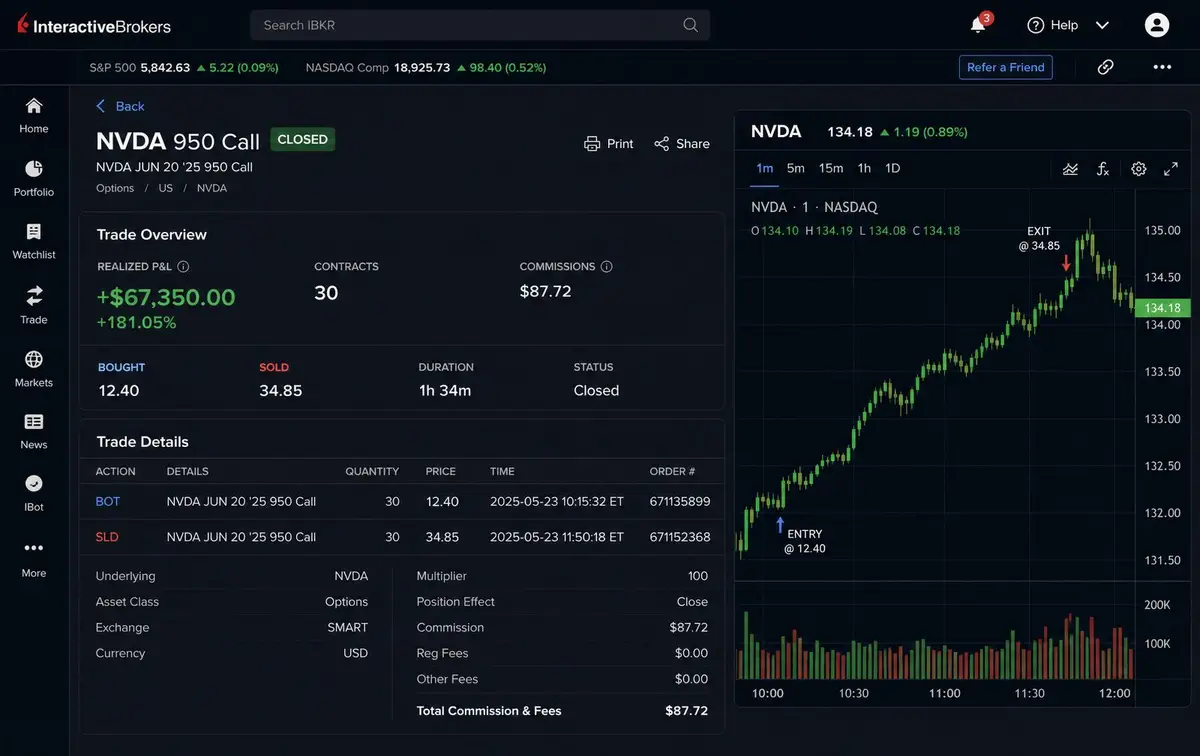
Task: Open the user account avatar
Action: [1157, 25]
